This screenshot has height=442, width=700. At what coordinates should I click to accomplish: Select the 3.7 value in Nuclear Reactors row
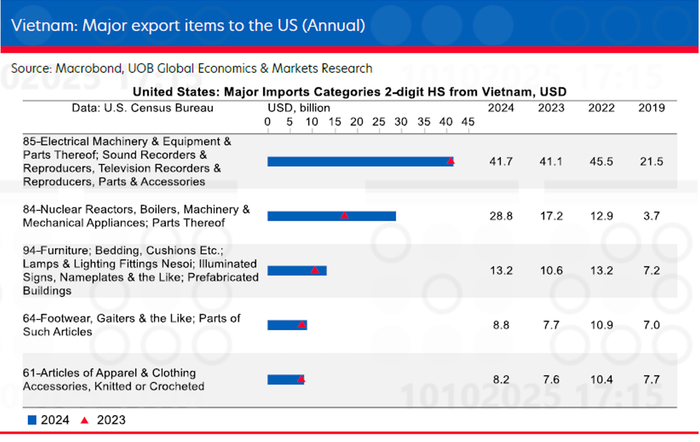[651, 216]
